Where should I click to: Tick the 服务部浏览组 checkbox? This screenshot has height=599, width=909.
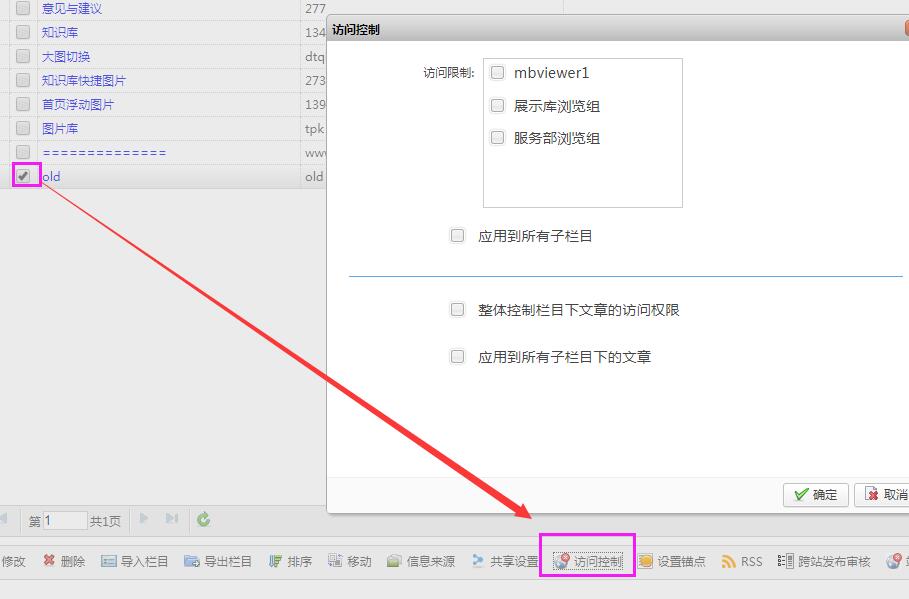[x=497, y=138]
